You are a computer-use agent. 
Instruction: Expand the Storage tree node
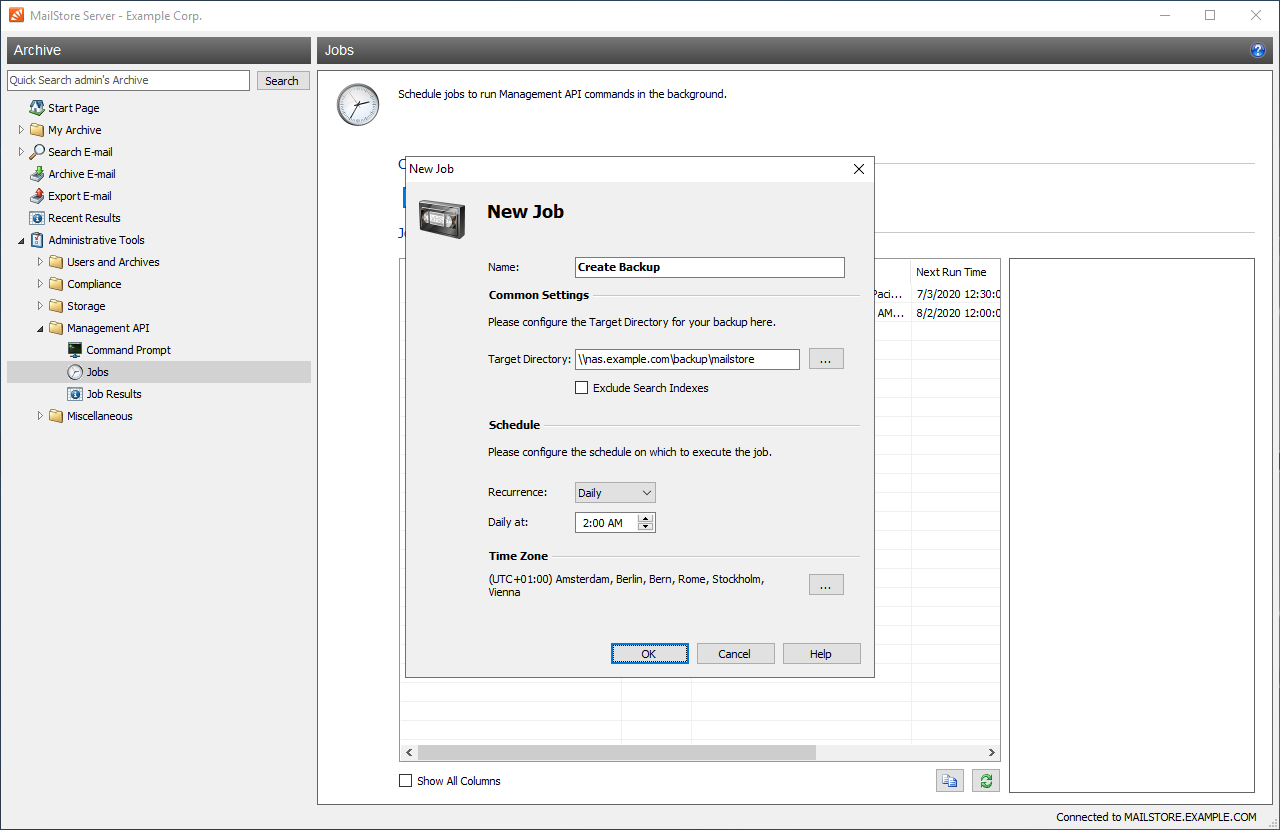40,306
